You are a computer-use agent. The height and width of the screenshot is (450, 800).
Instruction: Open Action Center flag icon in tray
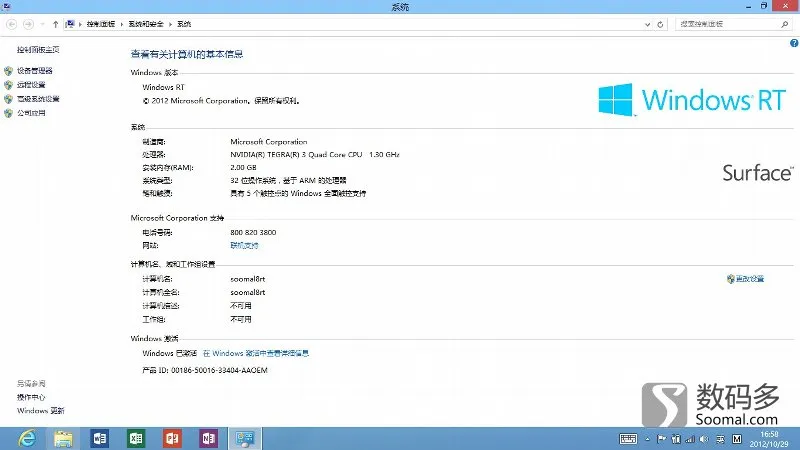(662, 439)
